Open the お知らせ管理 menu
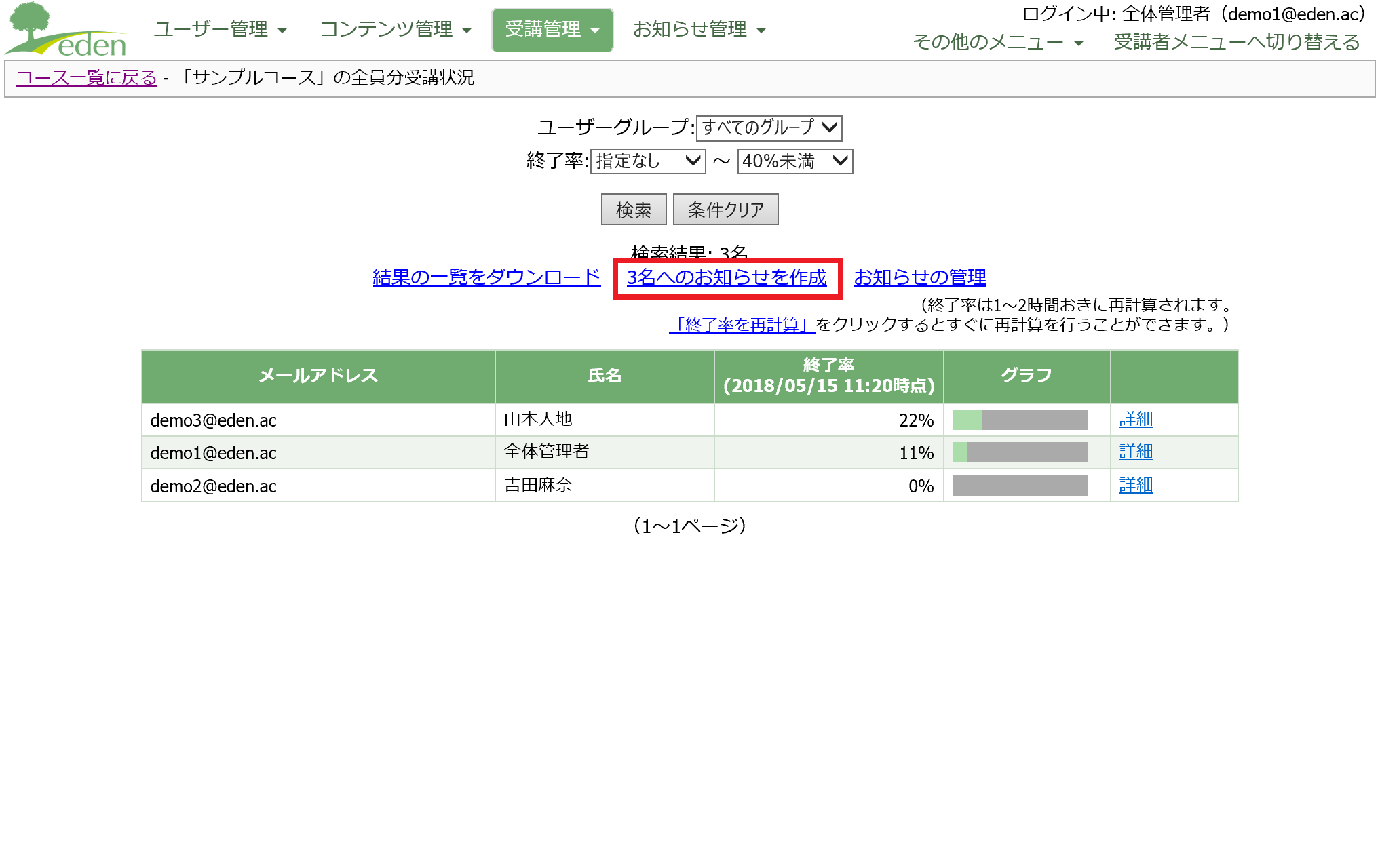Viewport: 1380px width, 868px height. coord(699,30)
